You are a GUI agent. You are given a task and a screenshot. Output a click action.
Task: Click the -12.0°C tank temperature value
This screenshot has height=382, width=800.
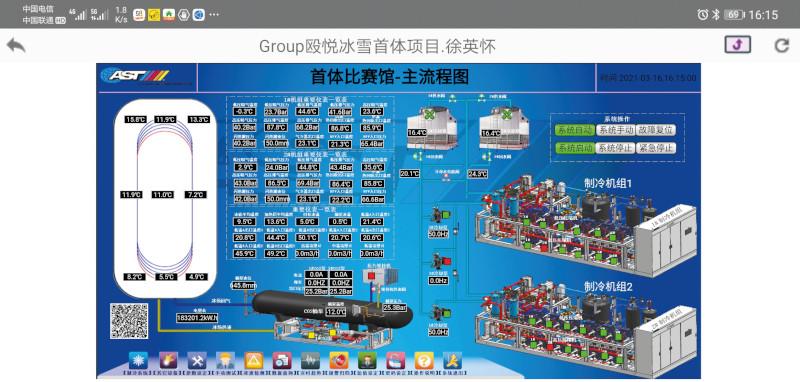click(336, 312)
